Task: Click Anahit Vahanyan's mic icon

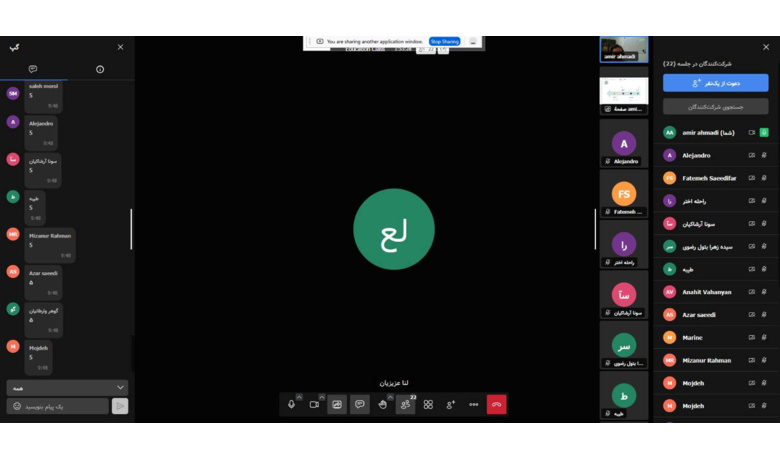Action: pos(764,292)
